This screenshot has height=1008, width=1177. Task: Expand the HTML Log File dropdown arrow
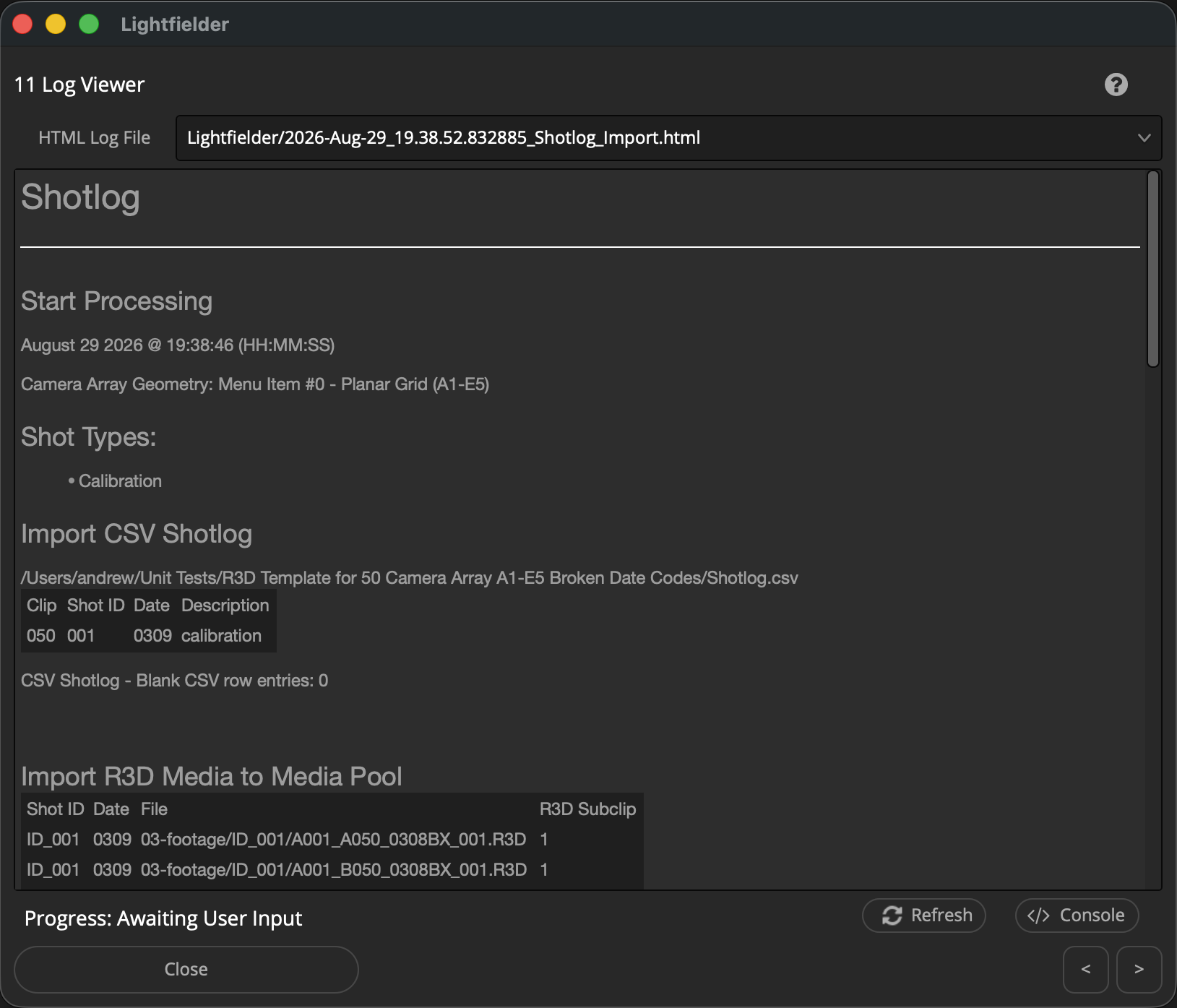pos(1144,138)
